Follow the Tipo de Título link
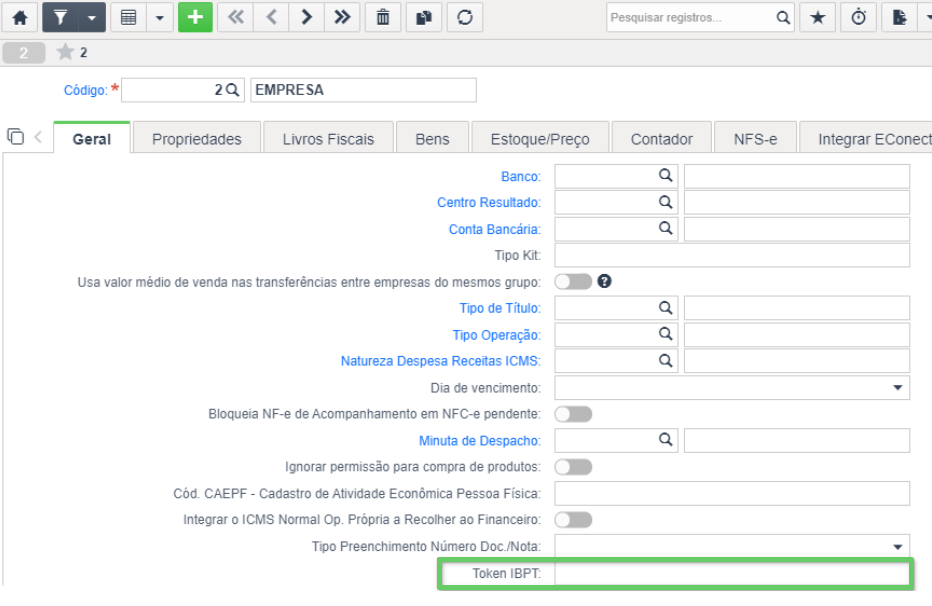This screenshot has height=606, width=932. 500,308
